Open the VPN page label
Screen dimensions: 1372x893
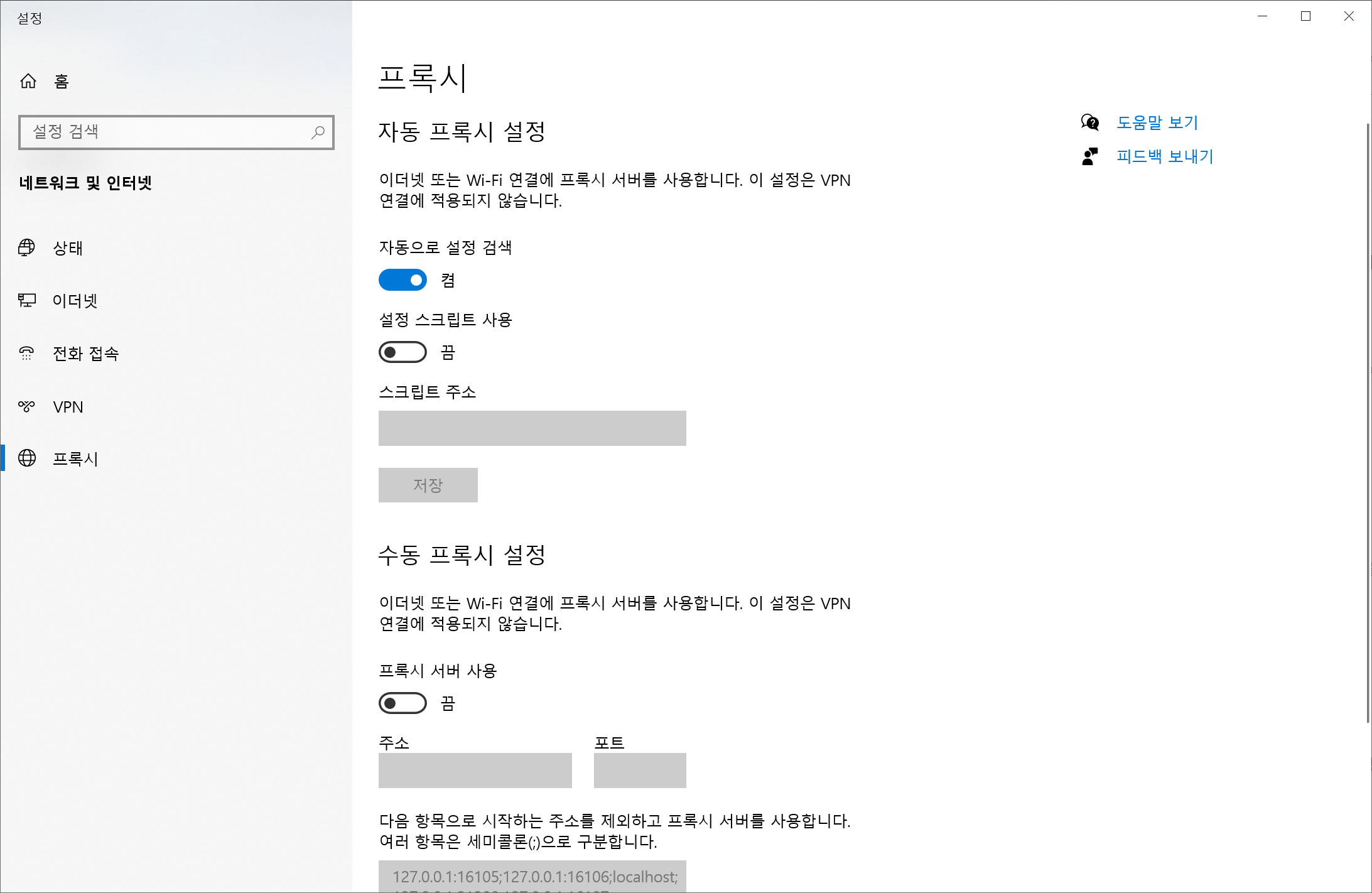pyautogui.click(x=68, y=407)
